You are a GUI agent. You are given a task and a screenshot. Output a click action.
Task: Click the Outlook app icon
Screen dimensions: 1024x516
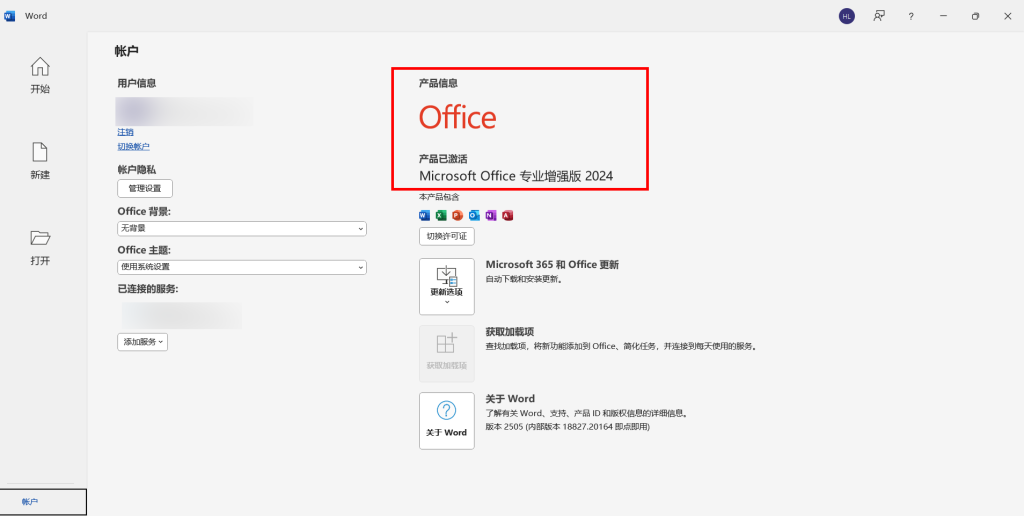(474, 216)
